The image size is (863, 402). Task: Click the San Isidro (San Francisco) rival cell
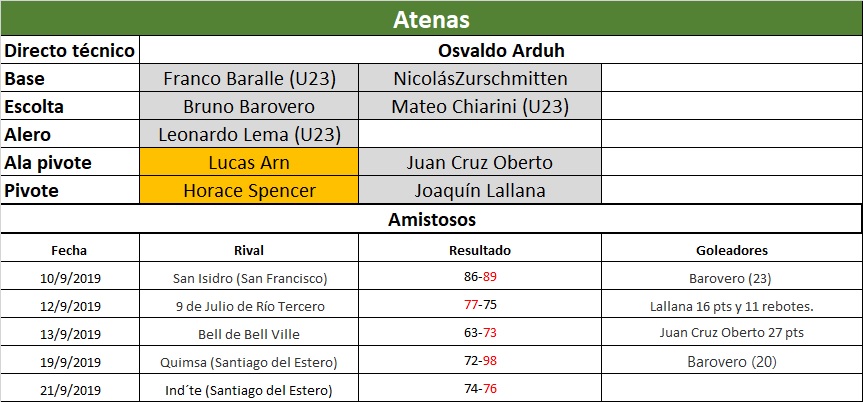click(249, 278)
